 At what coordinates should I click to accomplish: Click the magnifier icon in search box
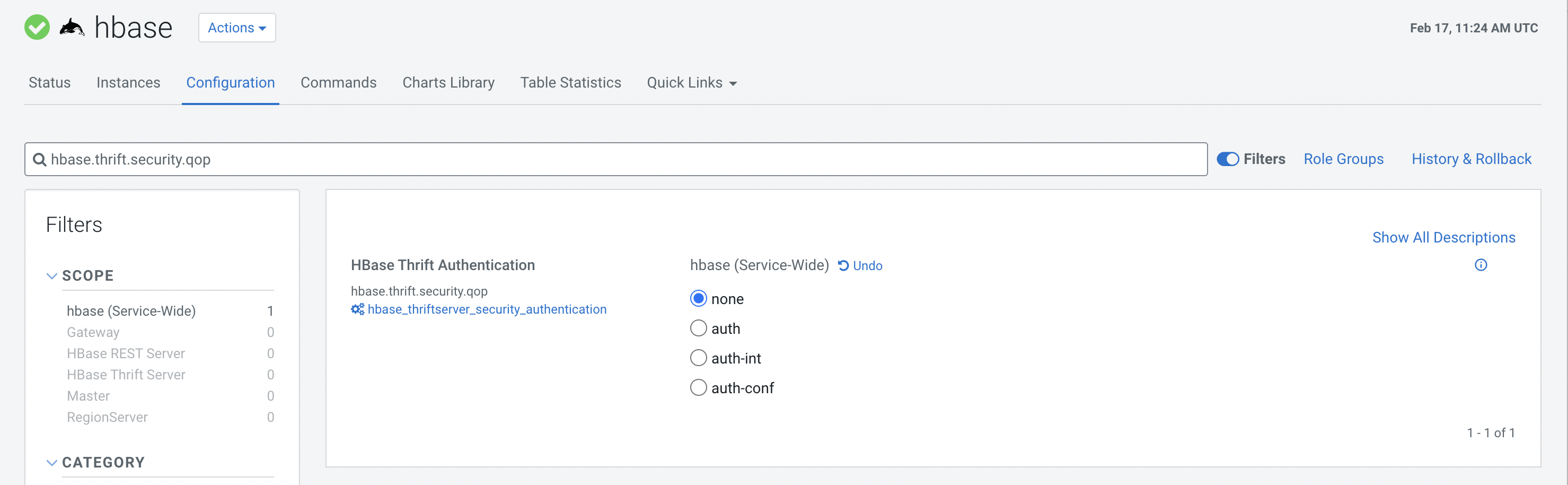(40, 160)
